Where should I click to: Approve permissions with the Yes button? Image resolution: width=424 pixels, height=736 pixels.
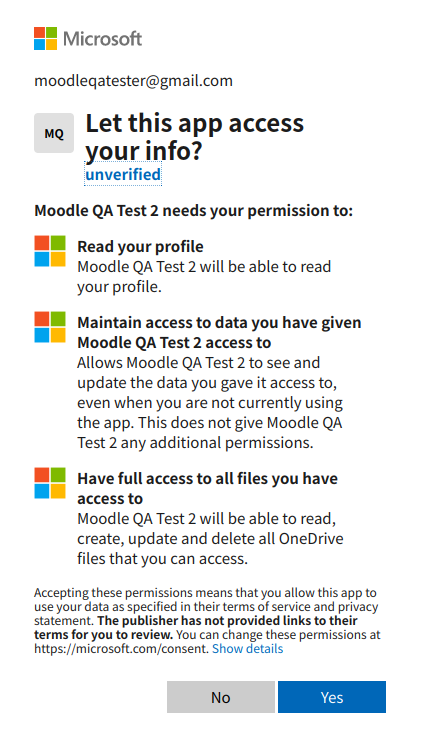click(332, 697)
